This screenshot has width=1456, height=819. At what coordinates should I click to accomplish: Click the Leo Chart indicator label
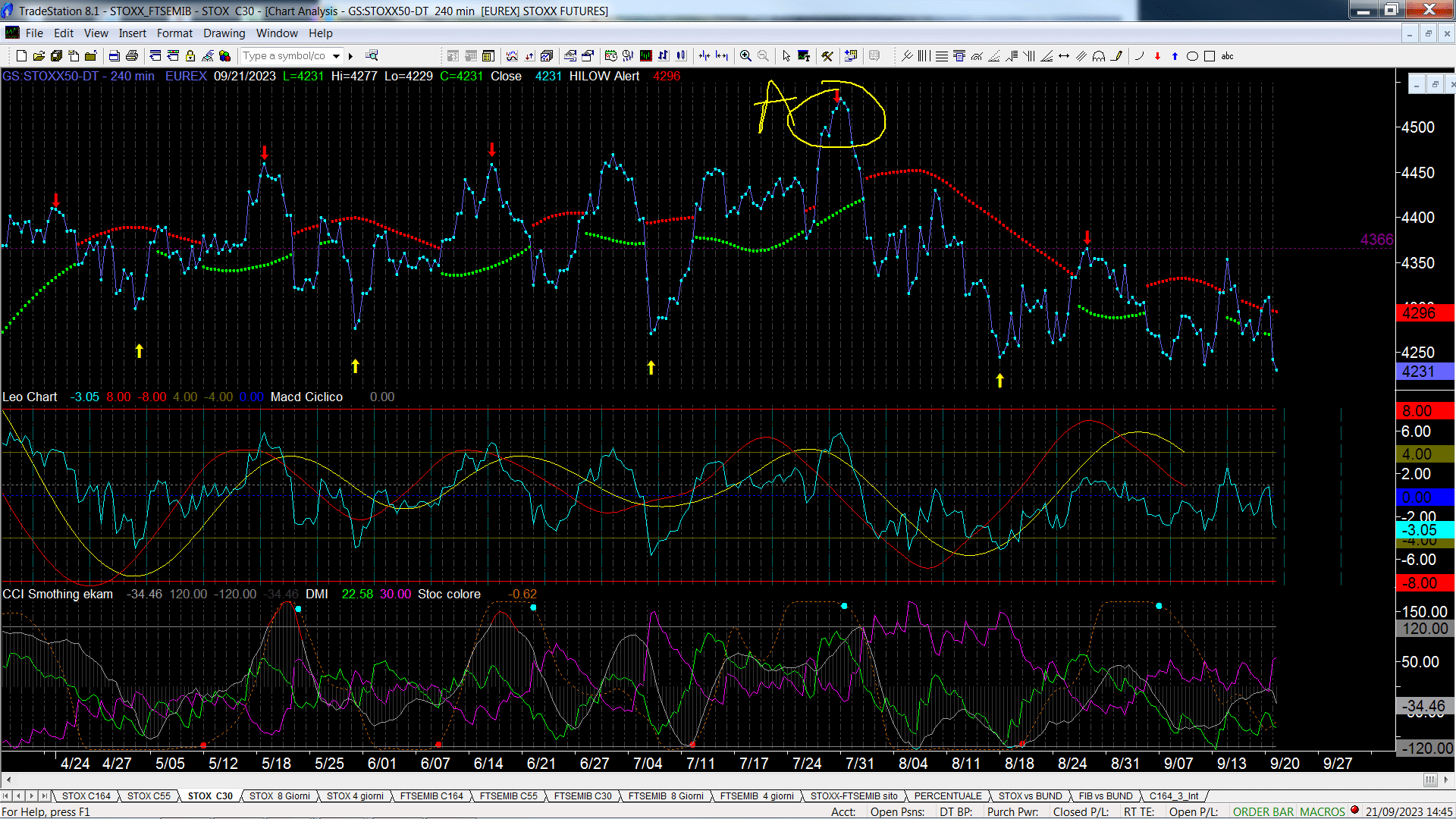(30, 397)
